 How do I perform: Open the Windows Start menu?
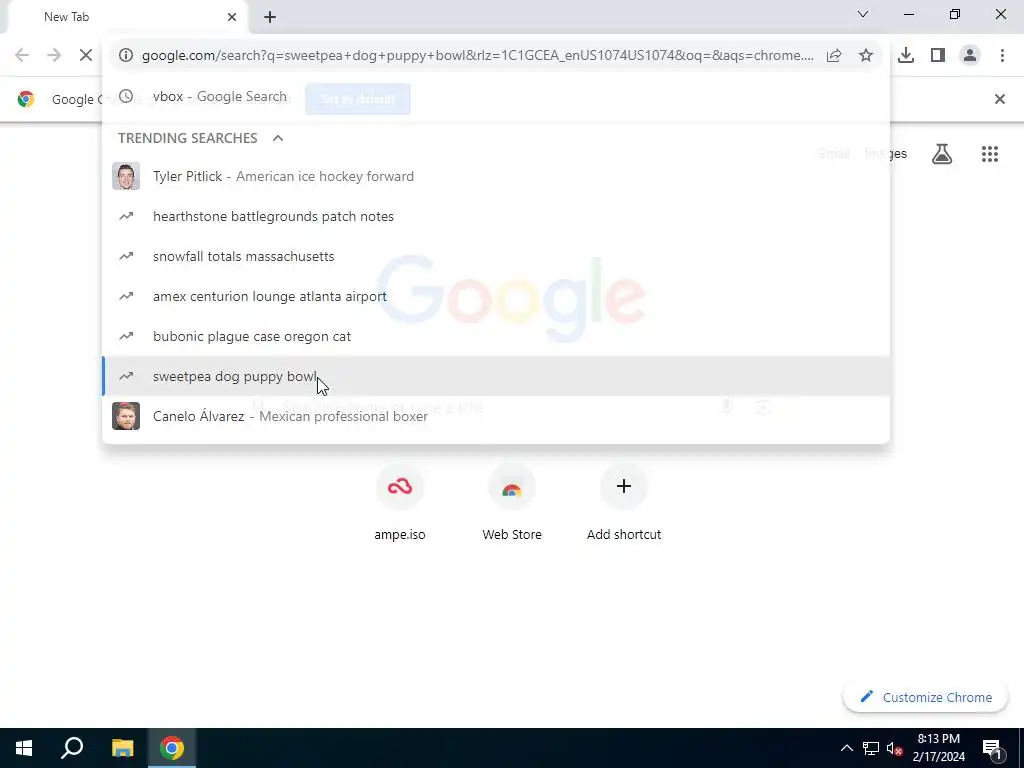point(24,748)
